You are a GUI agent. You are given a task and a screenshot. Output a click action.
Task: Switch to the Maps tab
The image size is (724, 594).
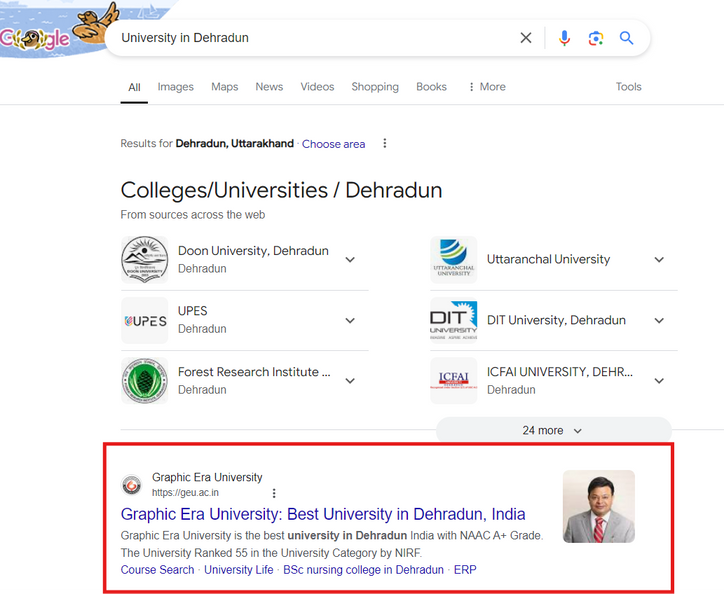[x=225, y=87]
